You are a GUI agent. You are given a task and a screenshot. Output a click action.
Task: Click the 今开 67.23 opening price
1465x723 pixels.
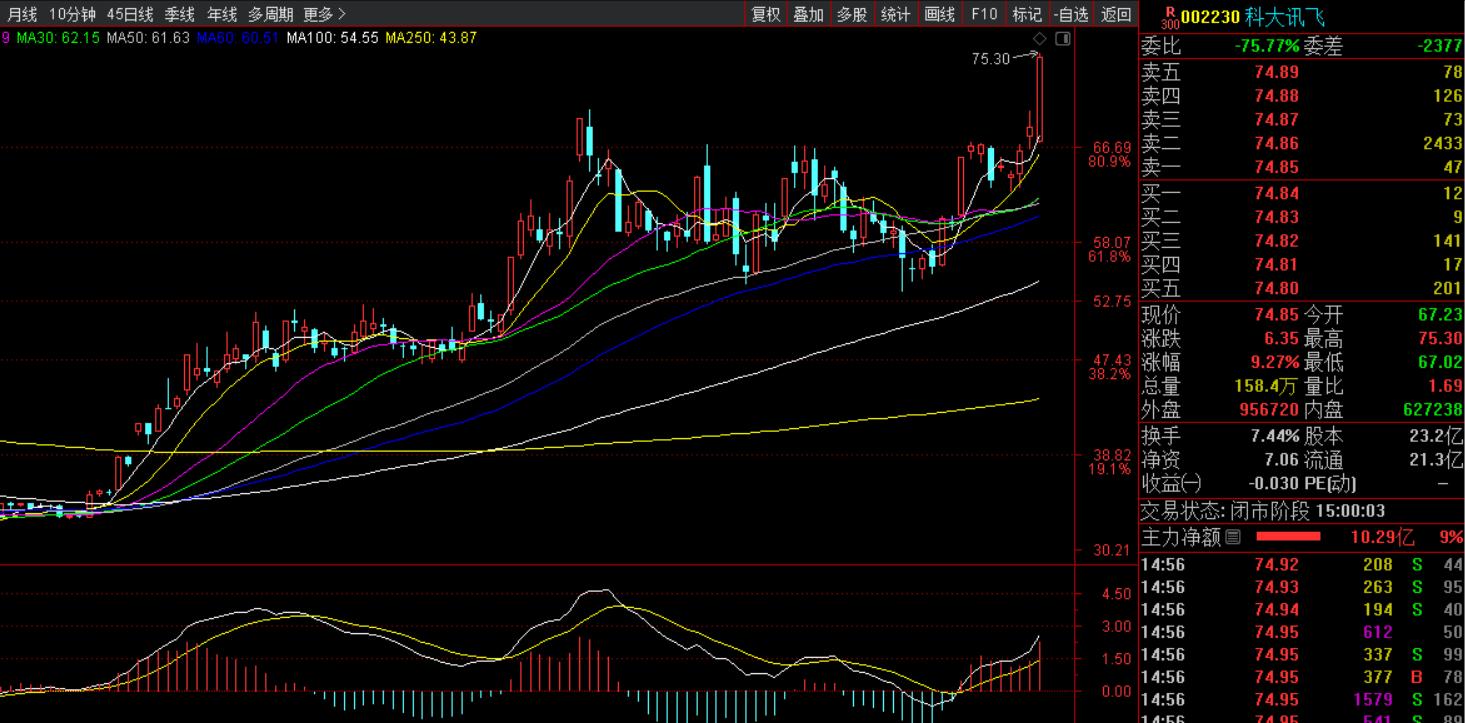tap(1441, 315)
